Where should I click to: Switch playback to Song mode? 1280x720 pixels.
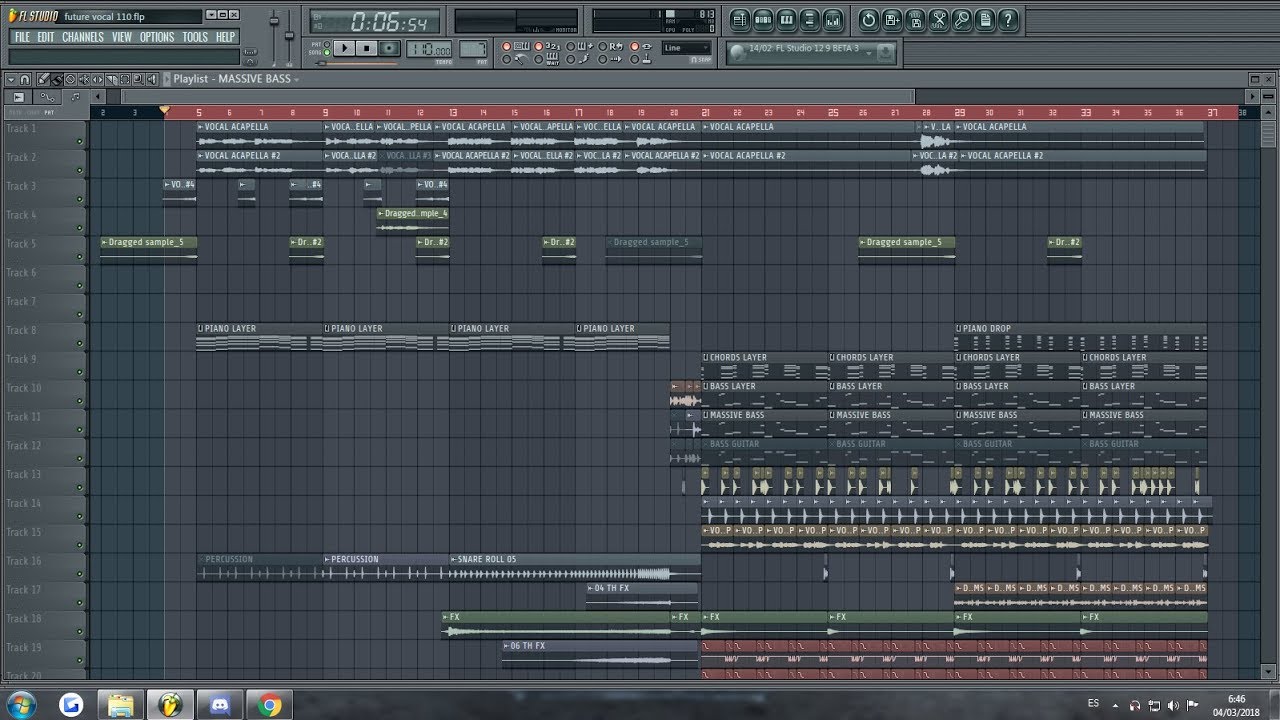327,52
